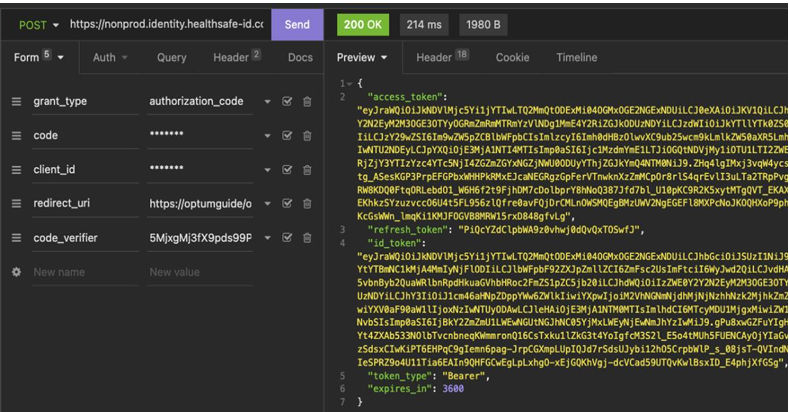Open POST method dropdown
The height and width of the screenshot is (412, 789).
(38, 25)
